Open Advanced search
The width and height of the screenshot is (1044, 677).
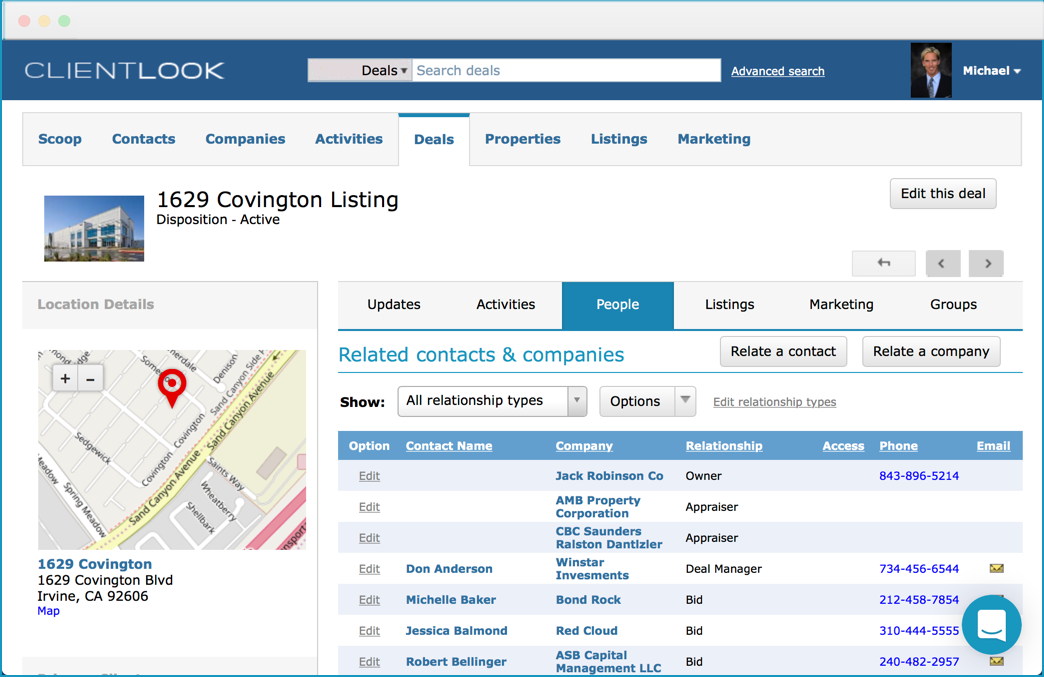[777, 70]
